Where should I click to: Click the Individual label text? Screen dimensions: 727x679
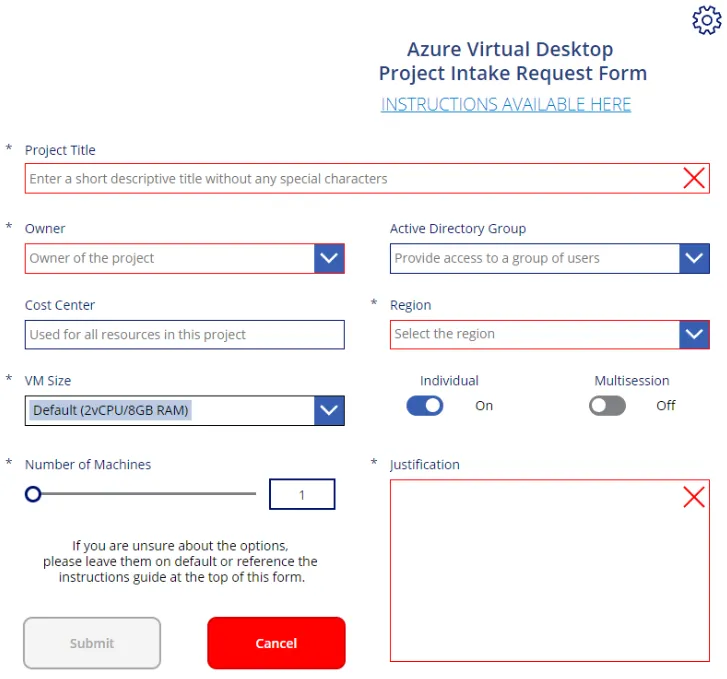[x=449, y=381]
